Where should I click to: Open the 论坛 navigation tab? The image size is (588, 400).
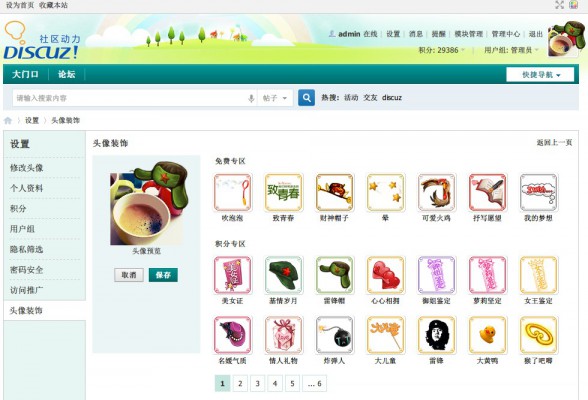[67, 74]
